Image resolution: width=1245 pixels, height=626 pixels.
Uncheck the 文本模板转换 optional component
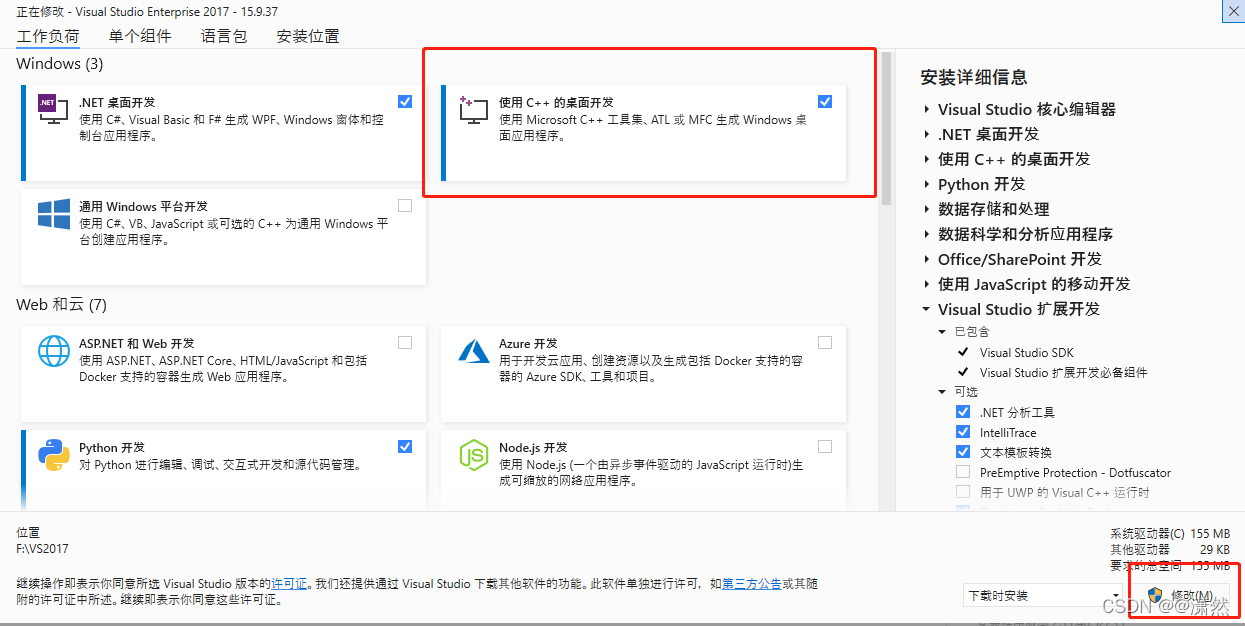963,452
